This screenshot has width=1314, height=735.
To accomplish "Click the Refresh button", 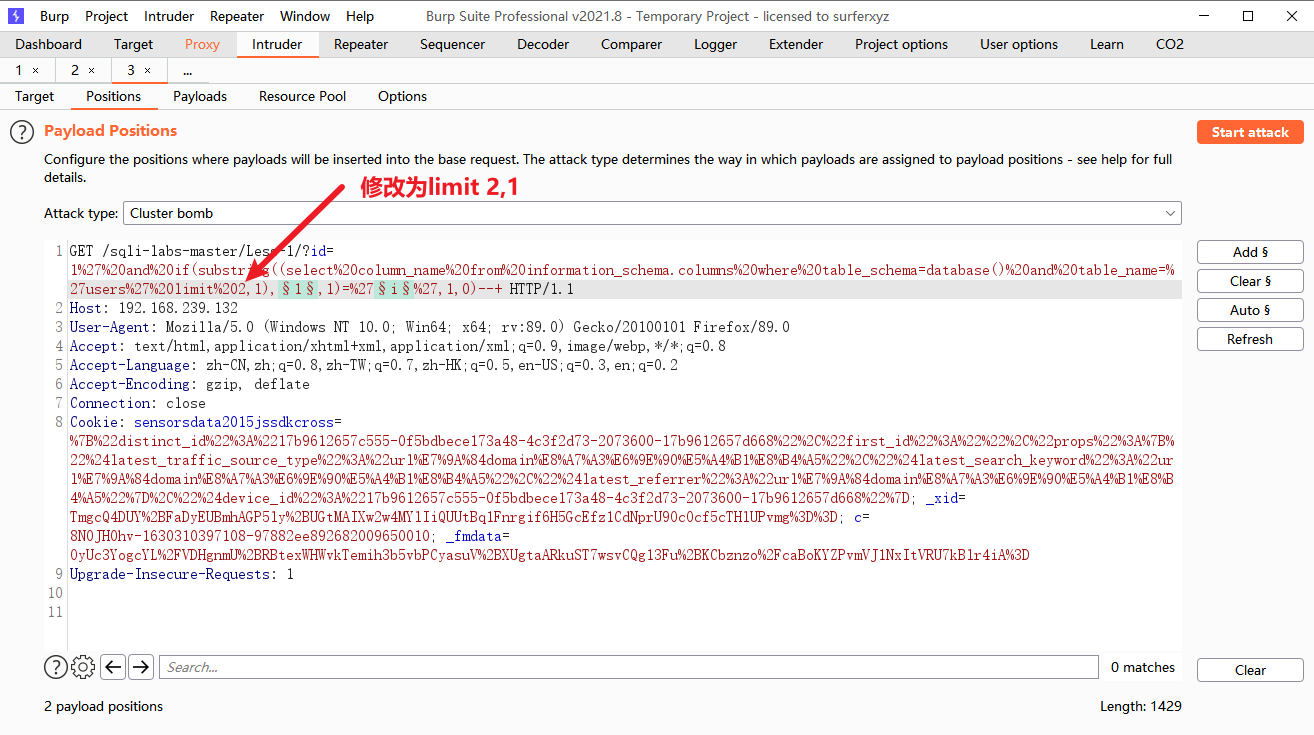I will pyautogui.click(x=1250, y=339).
